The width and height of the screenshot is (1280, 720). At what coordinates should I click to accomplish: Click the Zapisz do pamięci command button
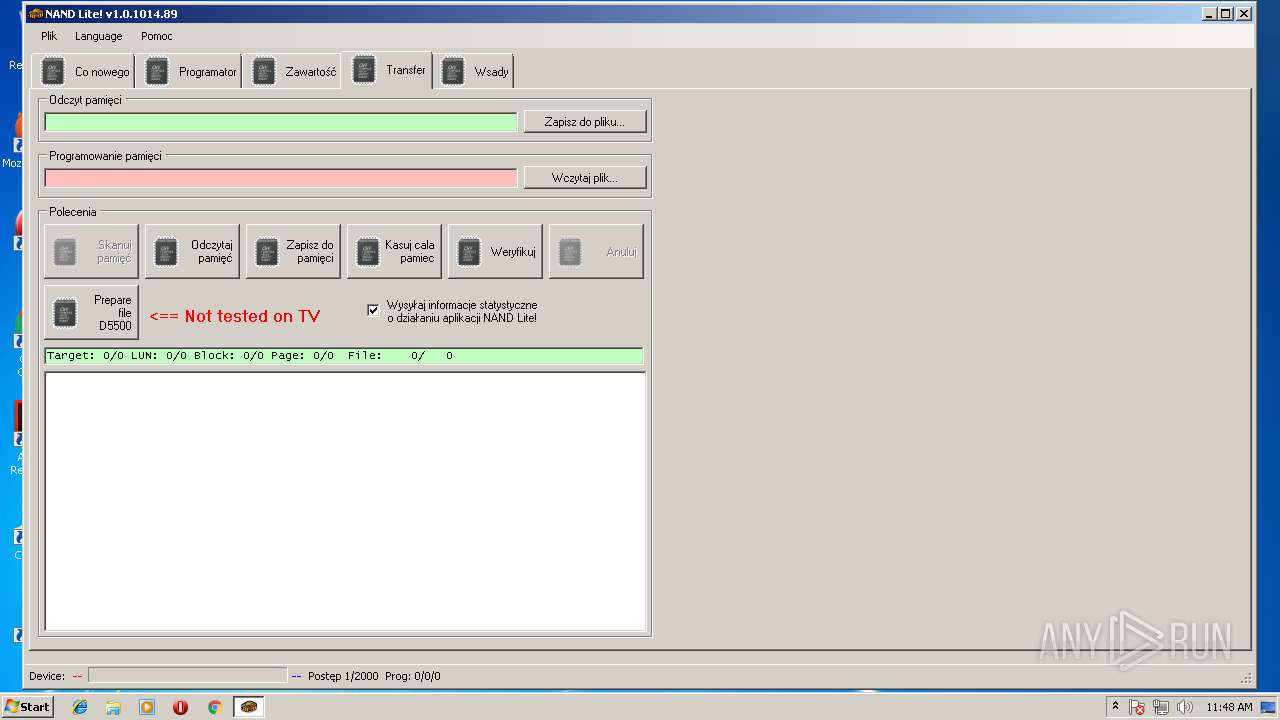tap(293, 251)
